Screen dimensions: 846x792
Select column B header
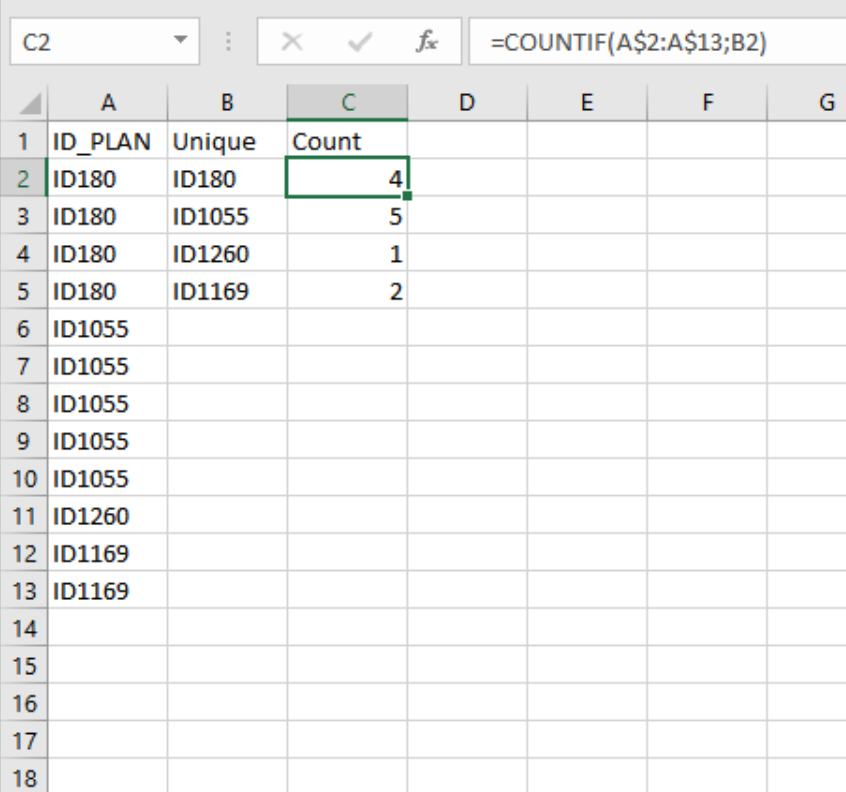click(x=227, y=102)
